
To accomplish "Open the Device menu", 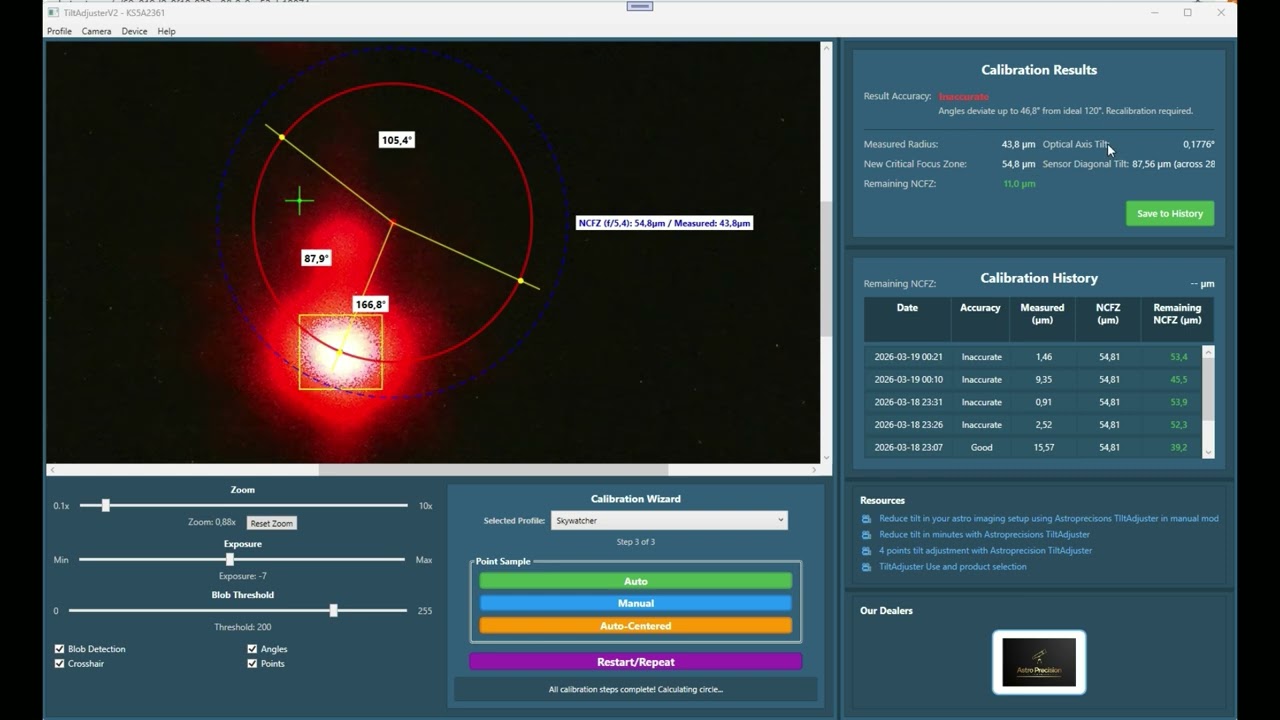I will click(x=134, y=31).
